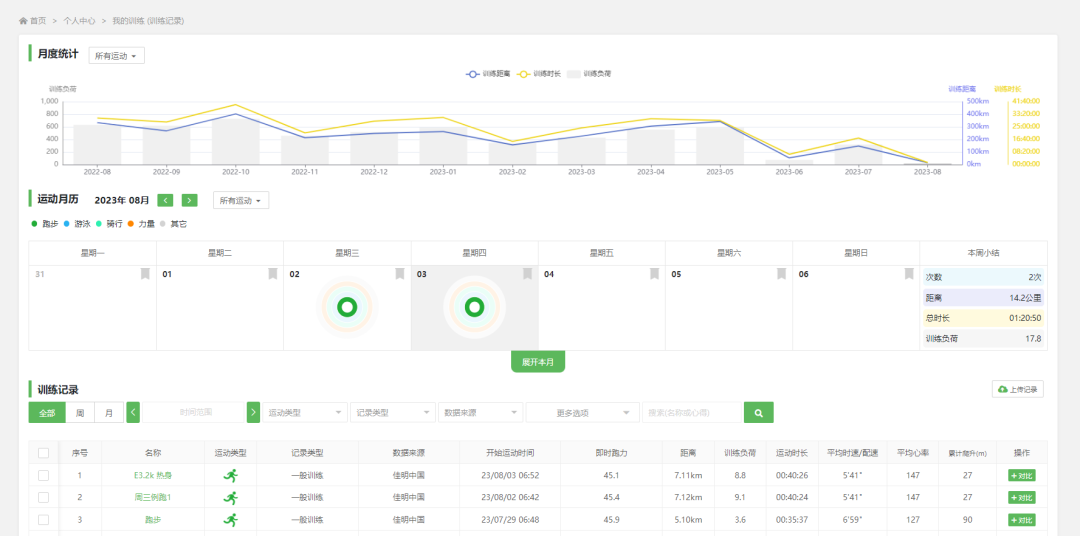1080x536 pixels.
Task: Click the green search magnifier button
Action: click(758, 413)
